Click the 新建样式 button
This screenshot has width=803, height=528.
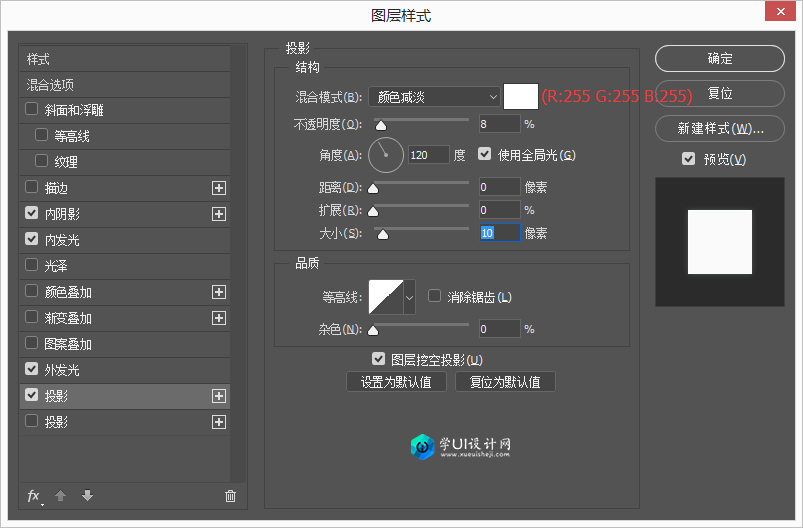point(720,129)
